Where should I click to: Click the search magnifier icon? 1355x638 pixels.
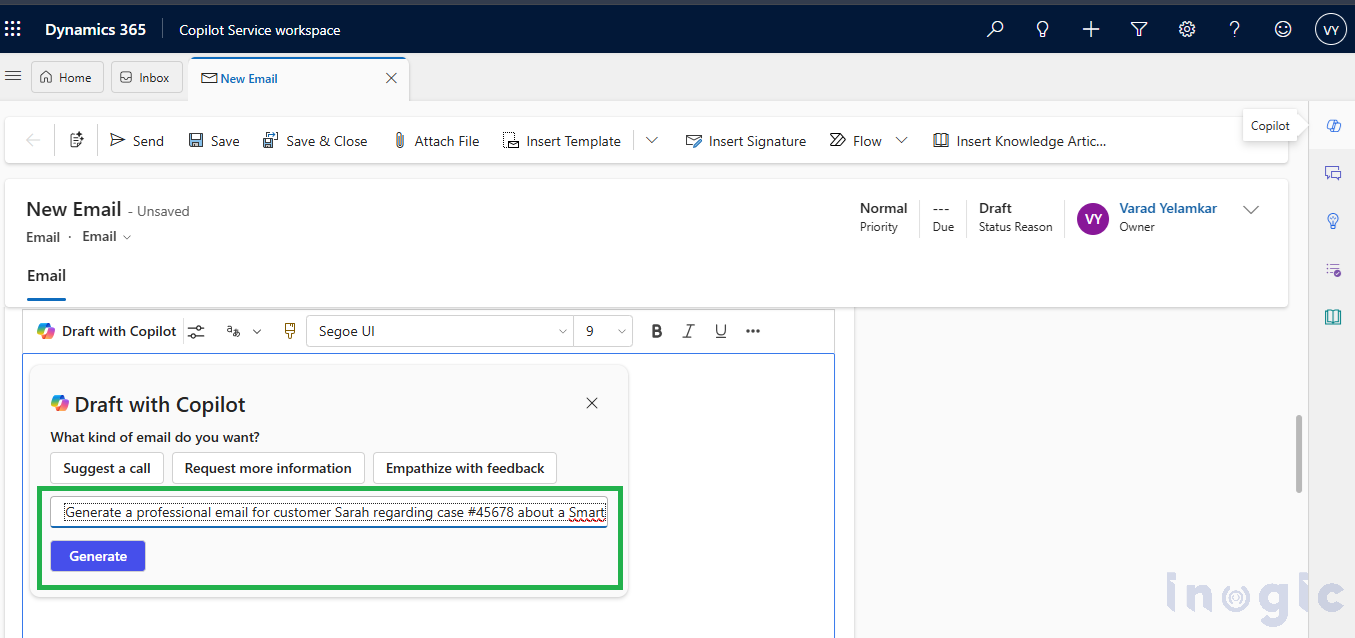995,30
